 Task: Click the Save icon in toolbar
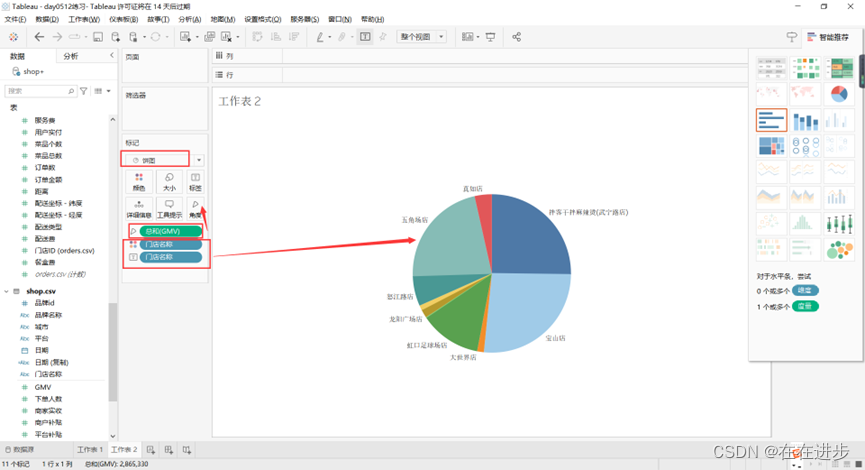tap(98, 37)
